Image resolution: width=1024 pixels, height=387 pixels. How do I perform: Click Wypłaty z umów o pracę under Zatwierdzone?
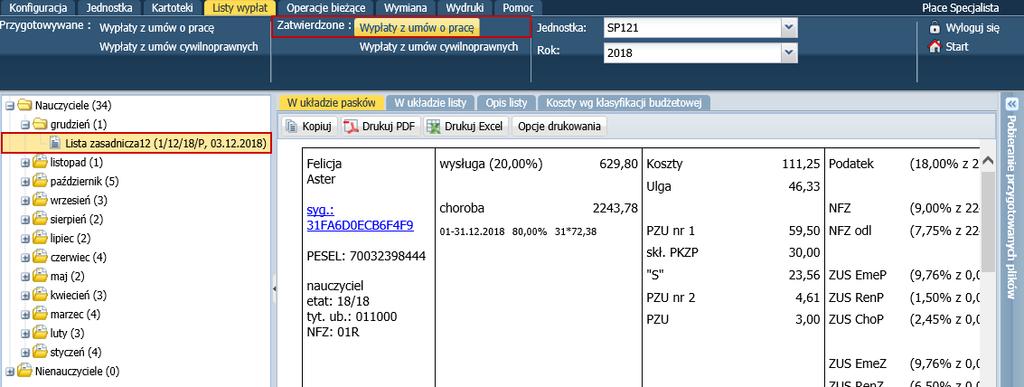click(x=417, y=28)
